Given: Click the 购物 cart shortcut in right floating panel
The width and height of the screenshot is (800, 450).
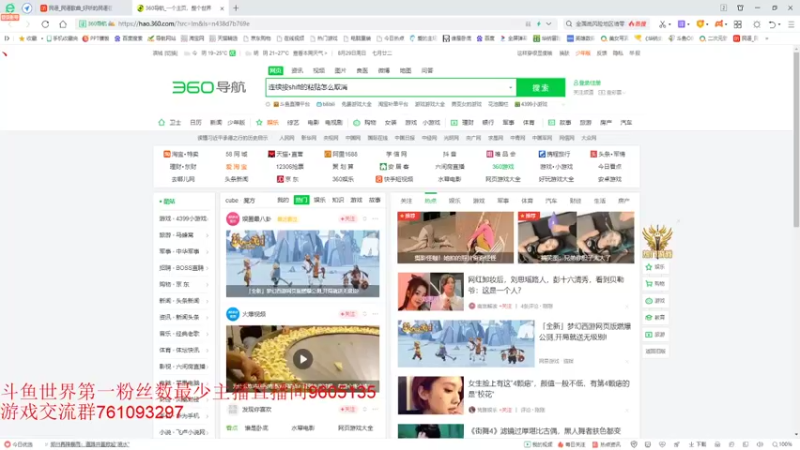Looking at the screenshot, I should pos(655,284).
